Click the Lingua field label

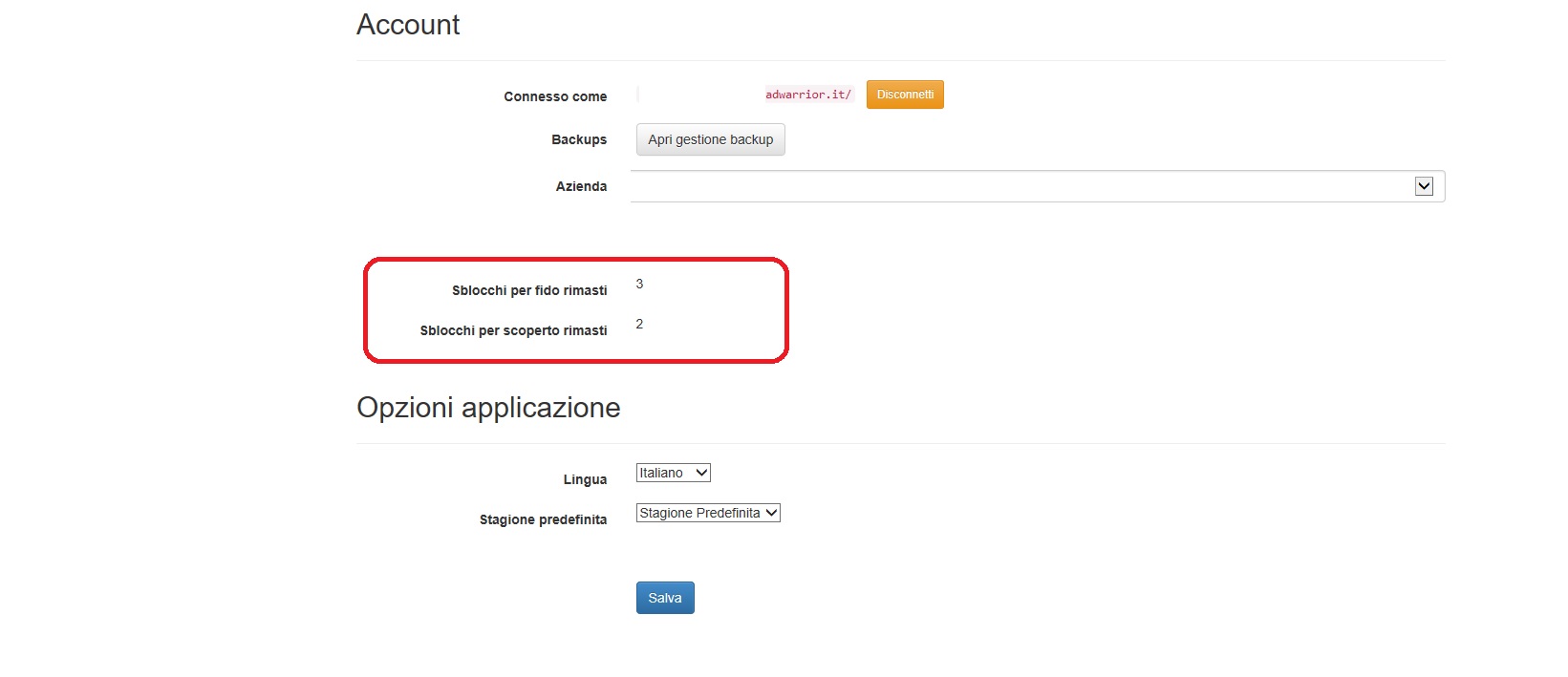(585, 479)
